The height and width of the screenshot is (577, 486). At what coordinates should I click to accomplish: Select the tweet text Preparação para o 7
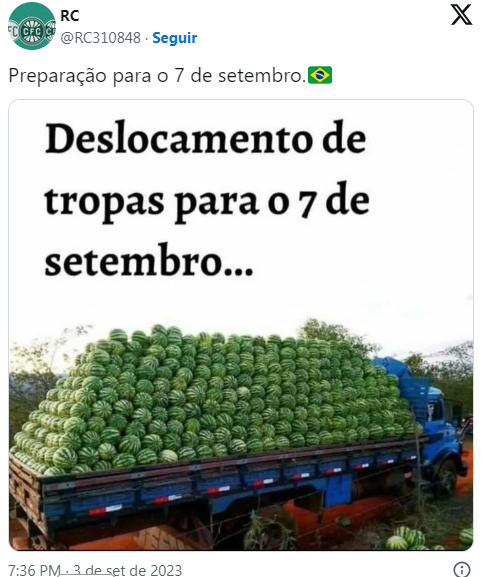[96, 76]
